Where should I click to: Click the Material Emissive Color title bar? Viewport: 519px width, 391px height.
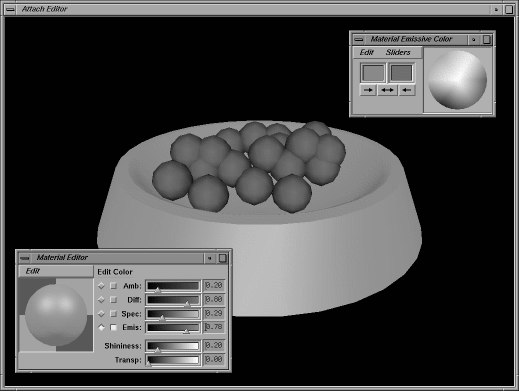[x=416, y=40]
